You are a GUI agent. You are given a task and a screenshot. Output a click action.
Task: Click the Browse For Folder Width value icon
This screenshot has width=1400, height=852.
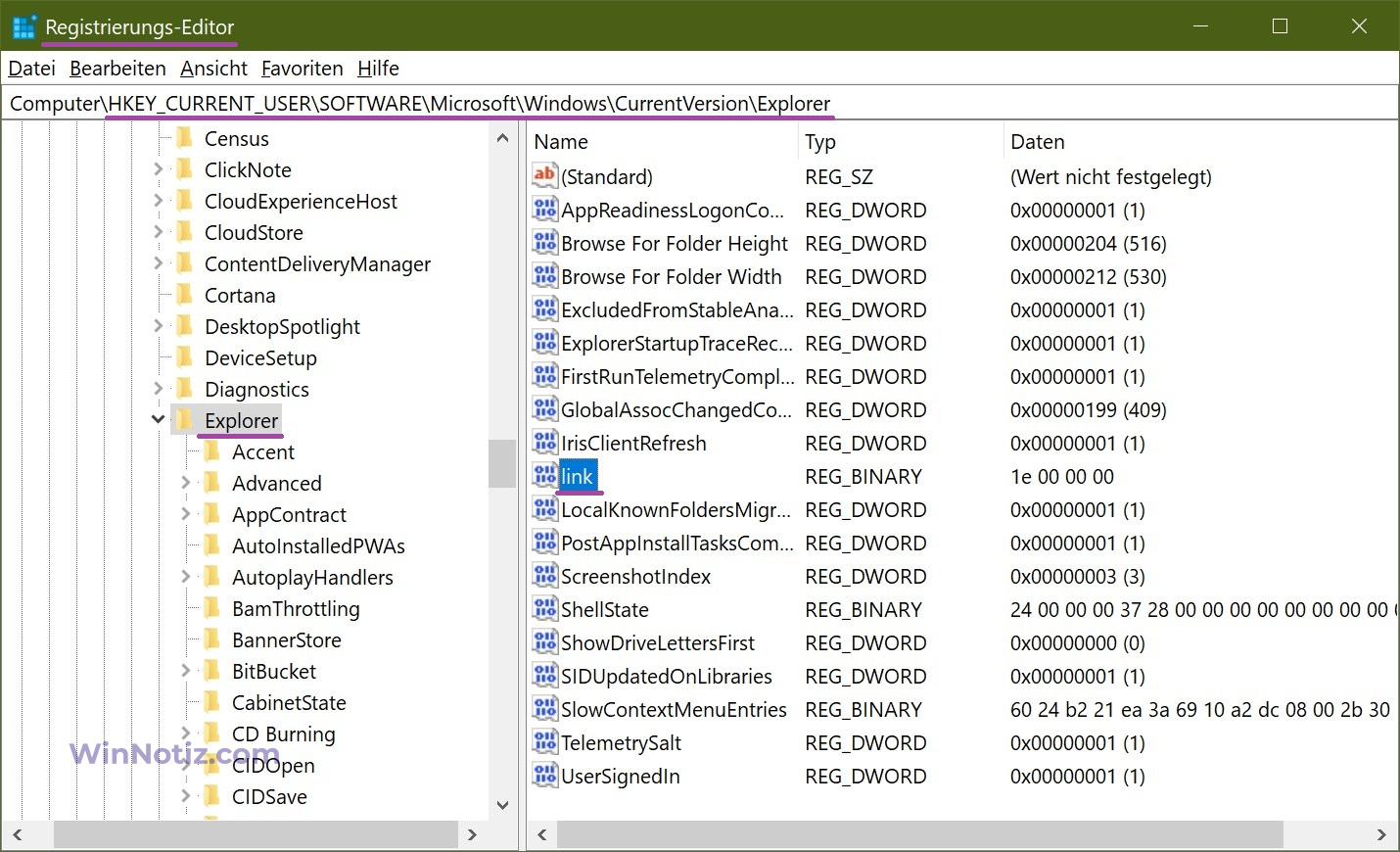(x=544, y=276)
